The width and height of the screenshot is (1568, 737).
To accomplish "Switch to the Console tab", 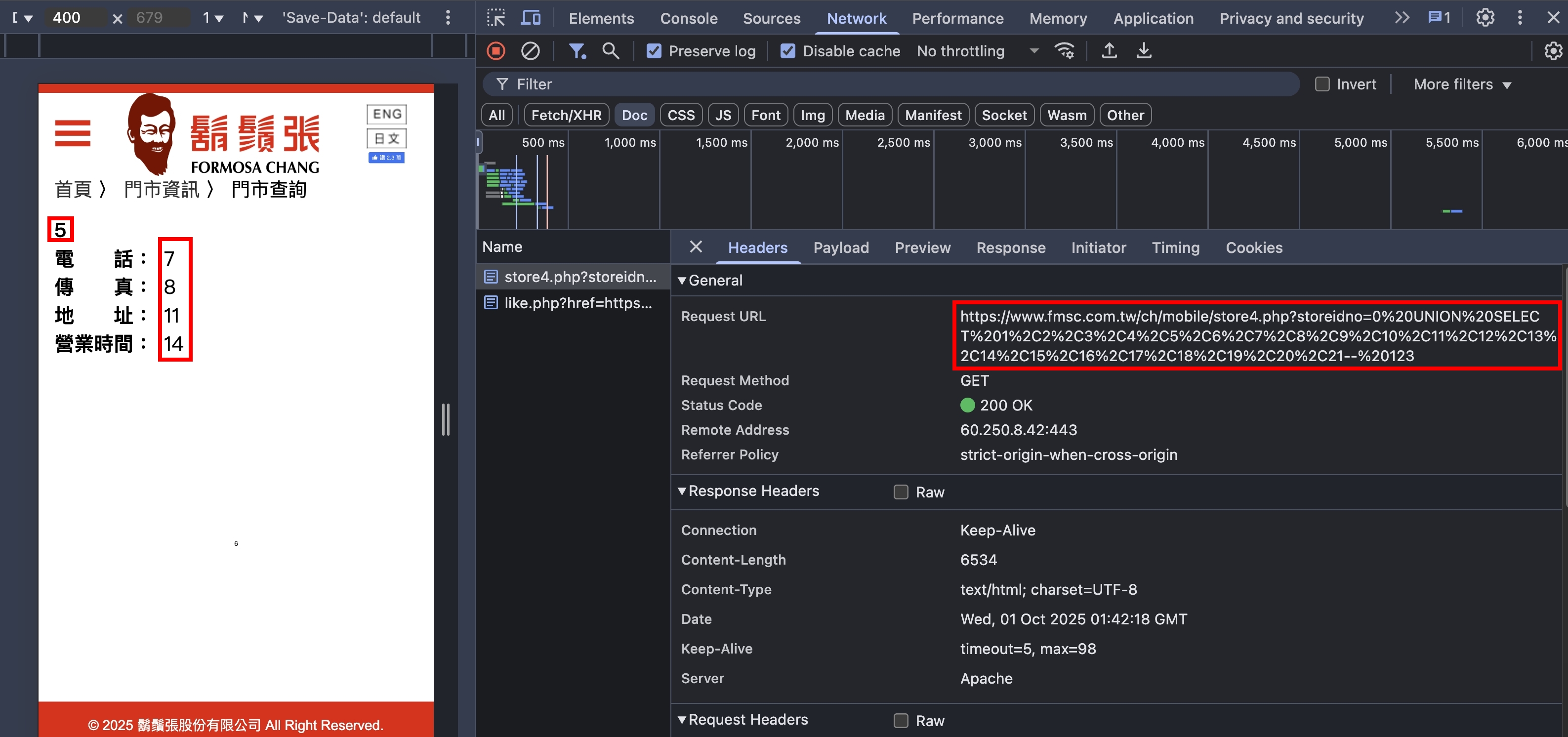I will (x=689, y=18).
